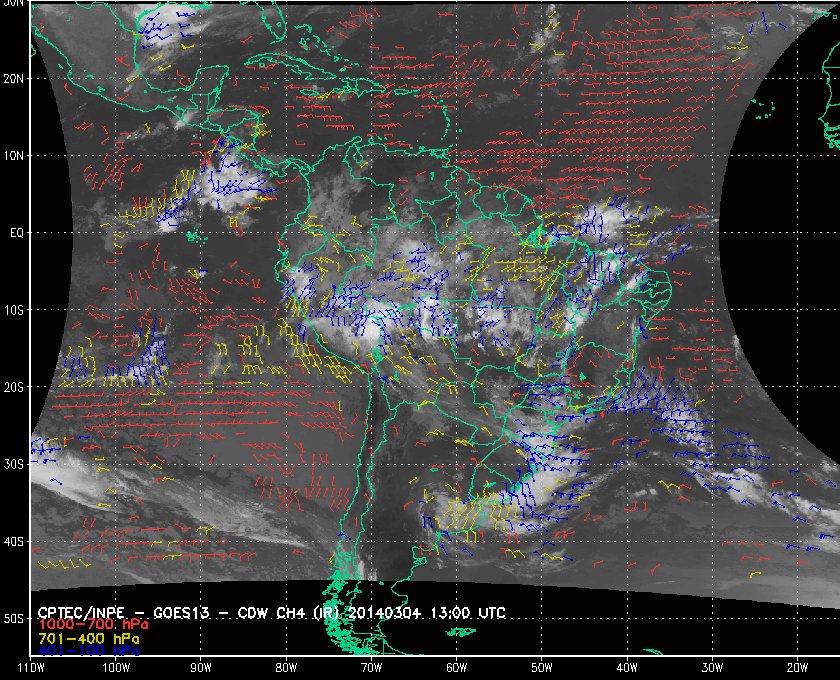Select the 90W longitude axis label
This screenshot has width=840, height=680.
200,667
